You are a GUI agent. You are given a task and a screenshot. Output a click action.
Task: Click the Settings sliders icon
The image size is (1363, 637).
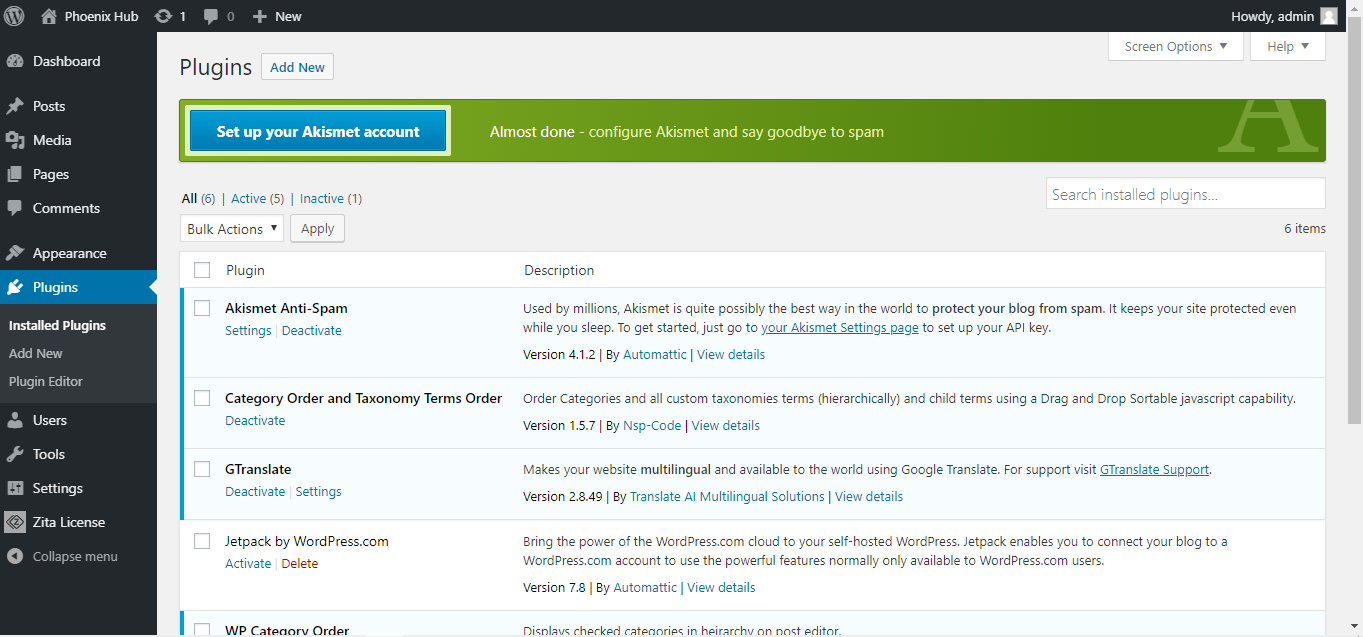click(x=15, y=488)
